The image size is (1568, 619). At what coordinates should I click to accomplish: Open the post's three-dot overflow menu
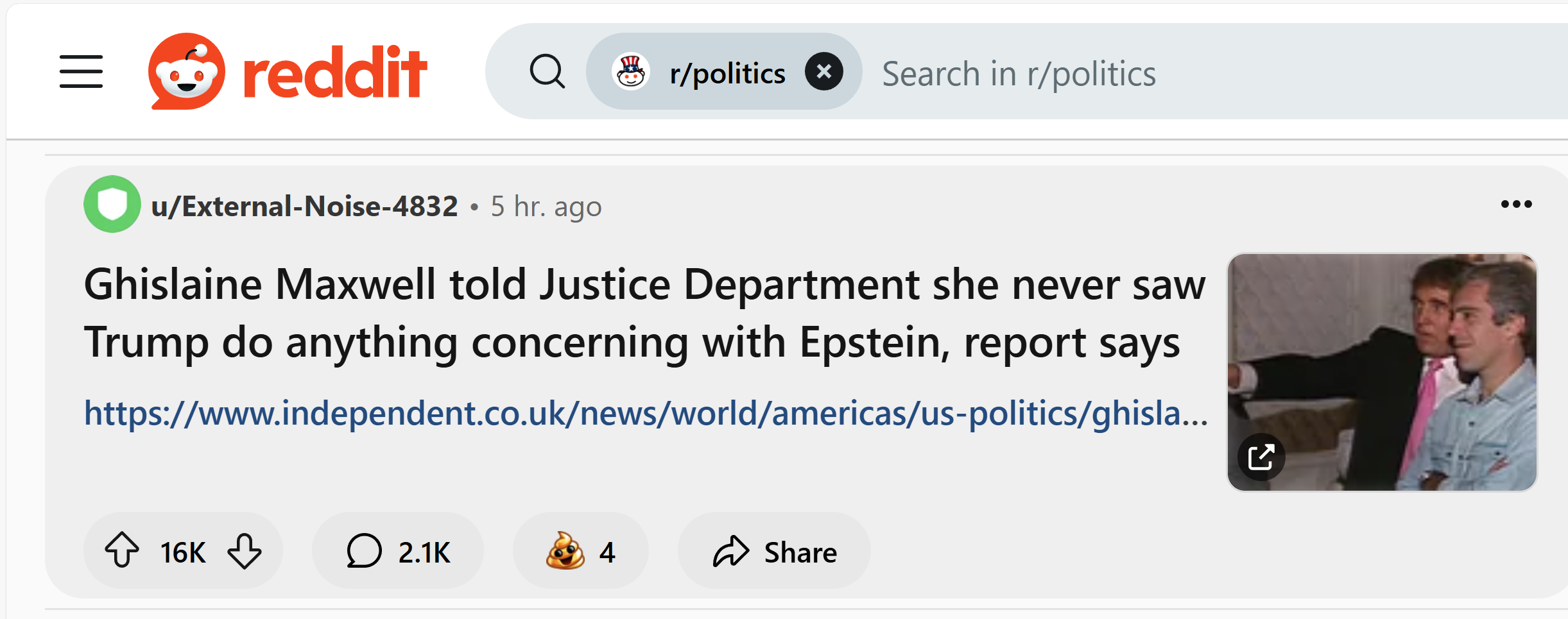pos(1516,204)
